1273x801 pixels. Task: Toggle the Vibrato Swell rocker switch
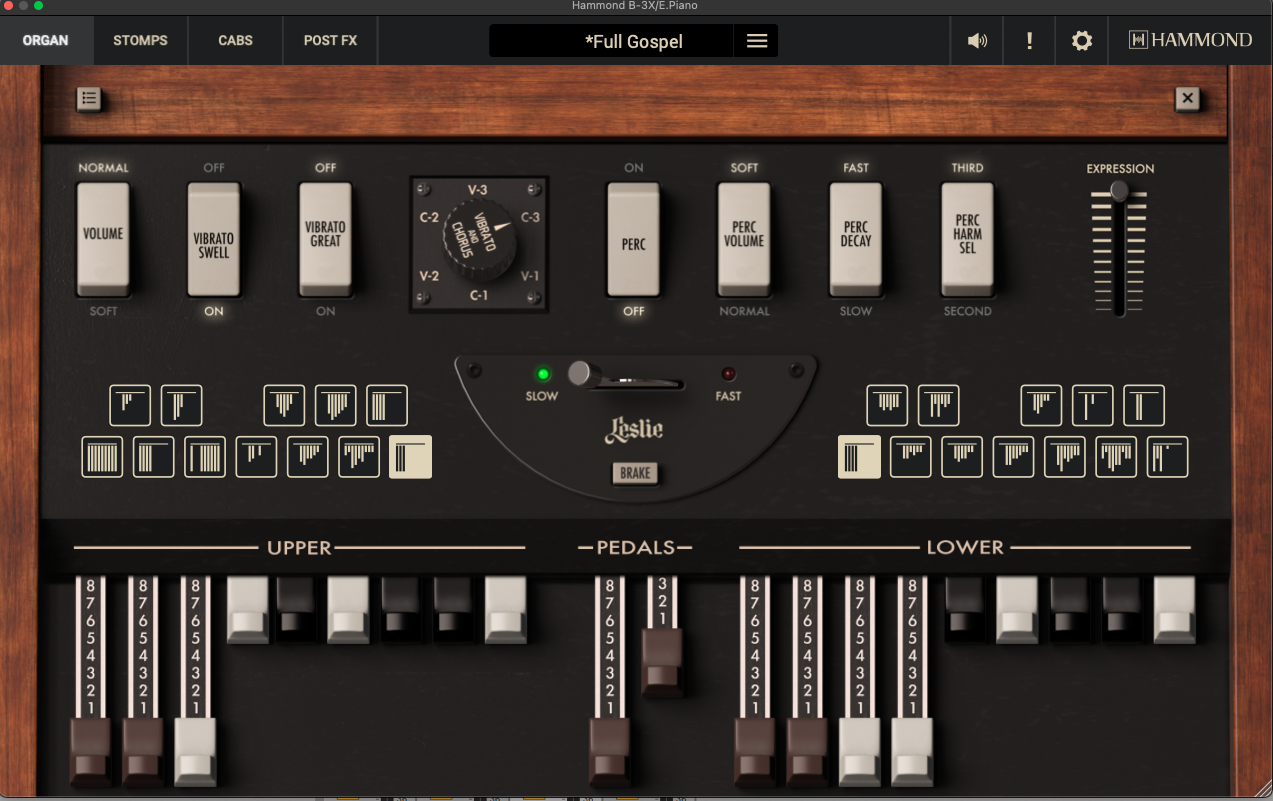[x=214, y=239]
